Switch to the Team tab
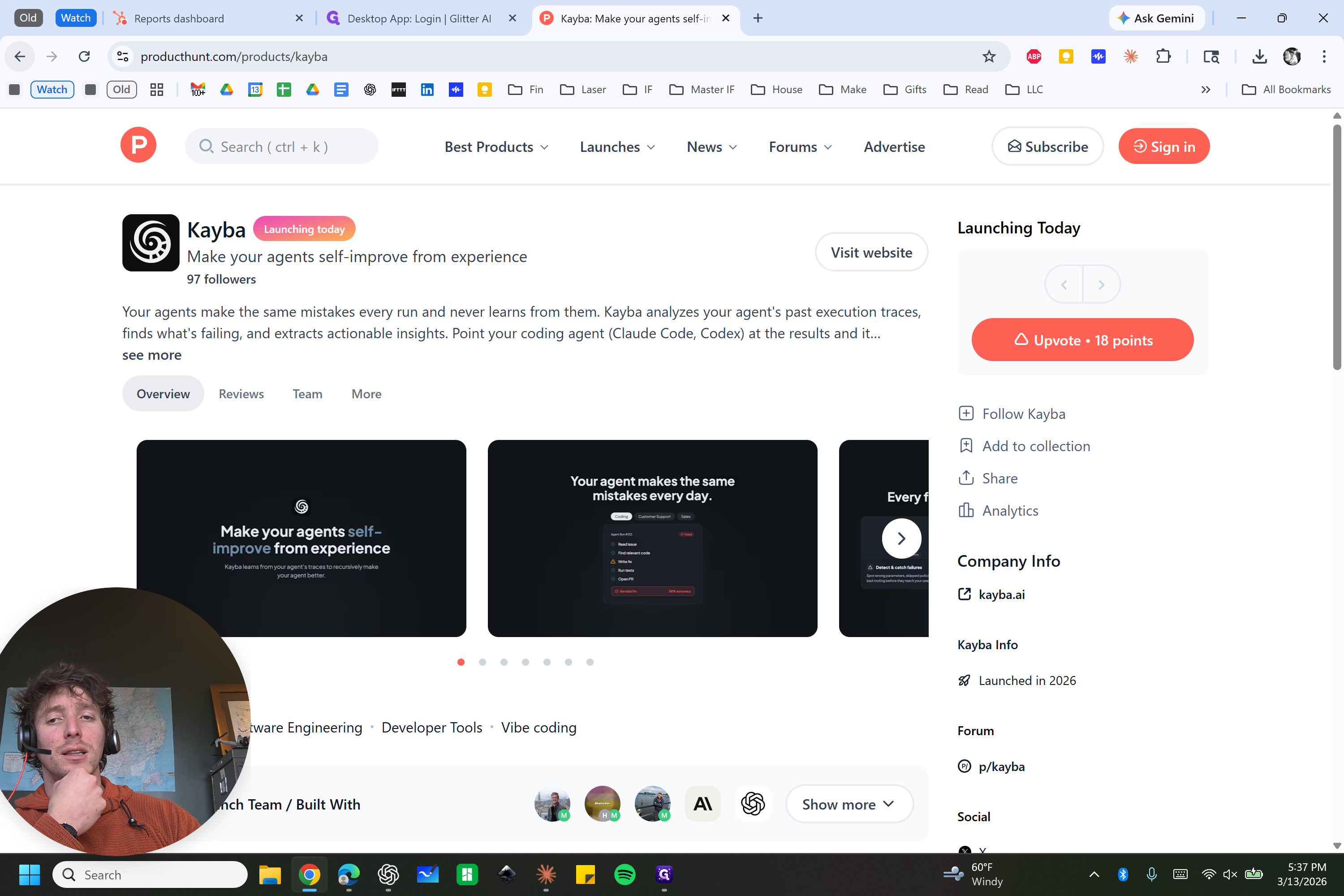This screenshot has height=896, width=1344. [307, 394]
